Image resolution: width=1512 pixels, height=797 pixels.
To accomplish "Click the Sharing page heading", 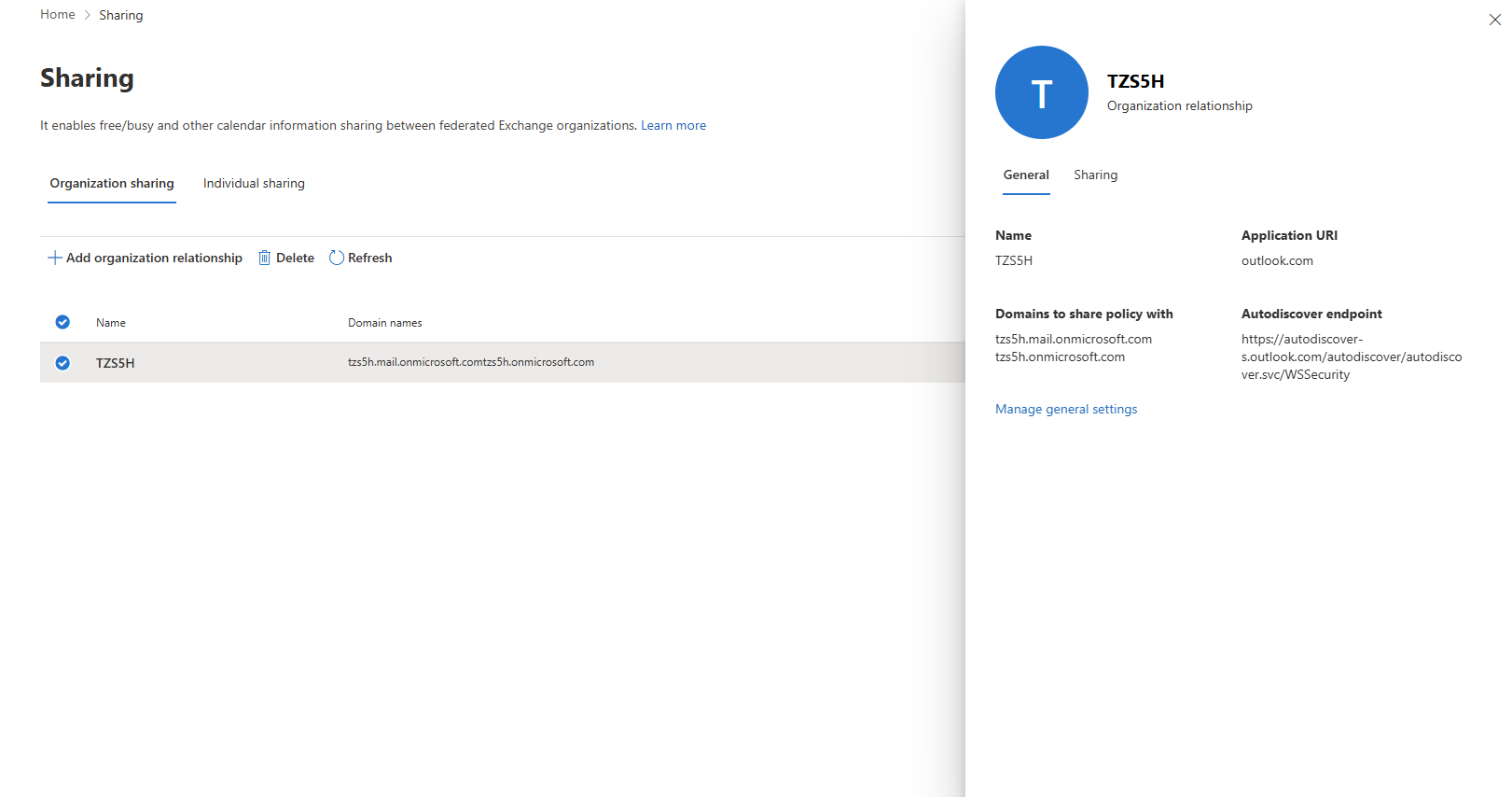I will click(x=87, y=77).
